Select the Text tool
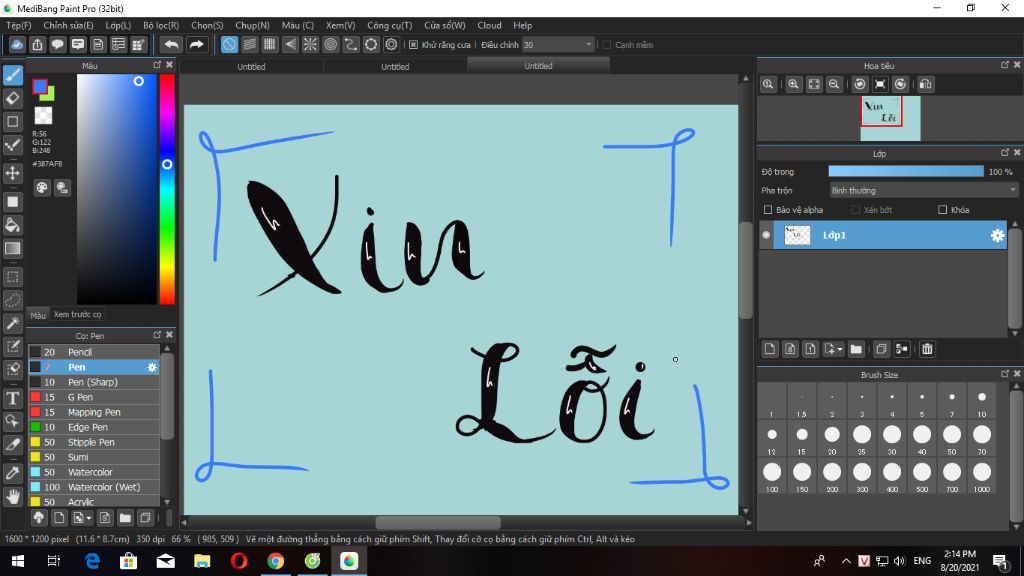The width and height of the screenshot is (1024, 576). (13, 398)
